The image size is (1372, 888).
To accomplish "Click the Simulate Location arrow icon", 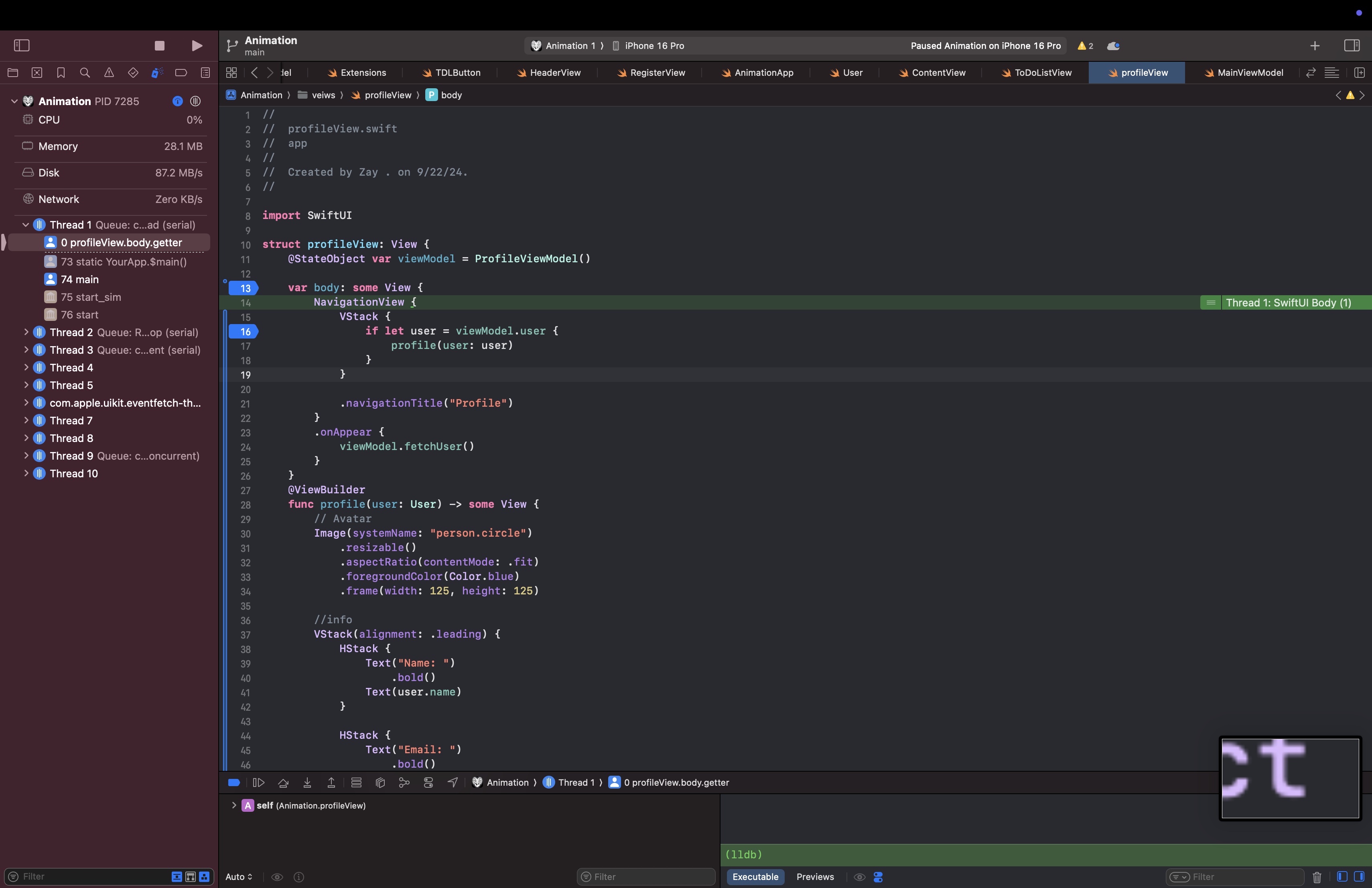I will tap(453, 783).
